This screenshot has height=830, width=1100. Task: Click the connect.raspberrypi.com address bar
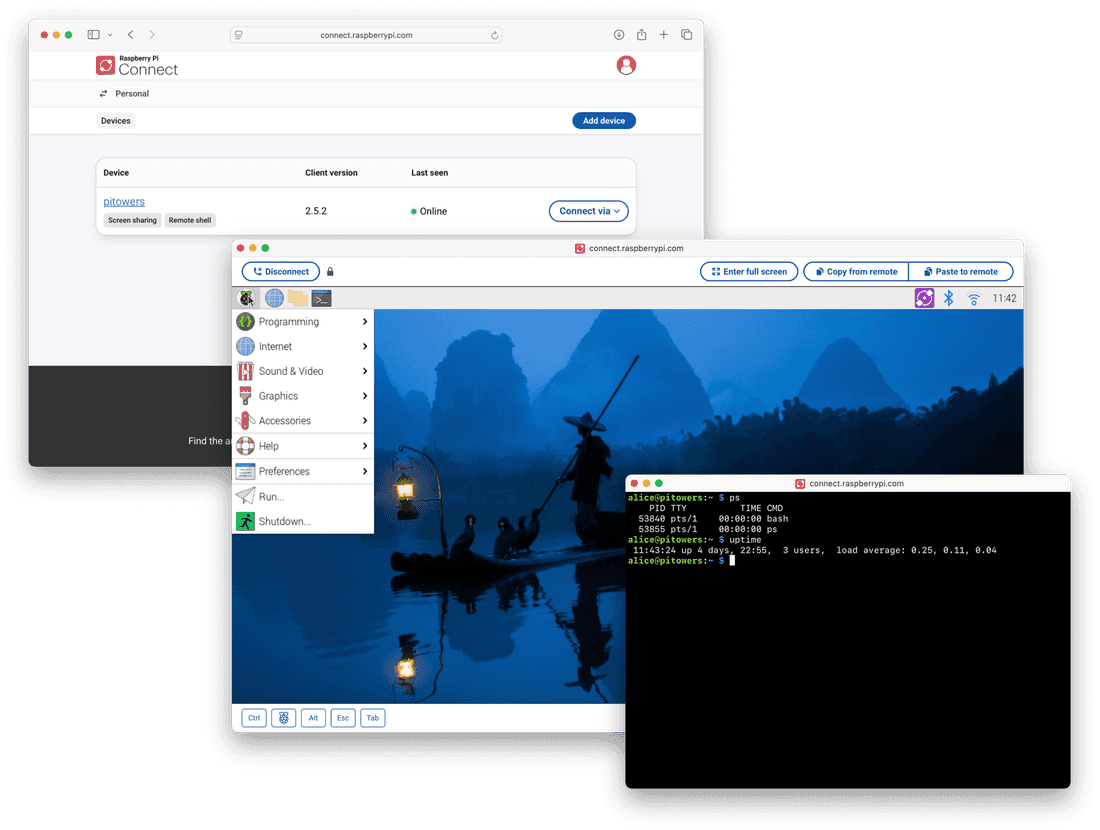[366, 34]
